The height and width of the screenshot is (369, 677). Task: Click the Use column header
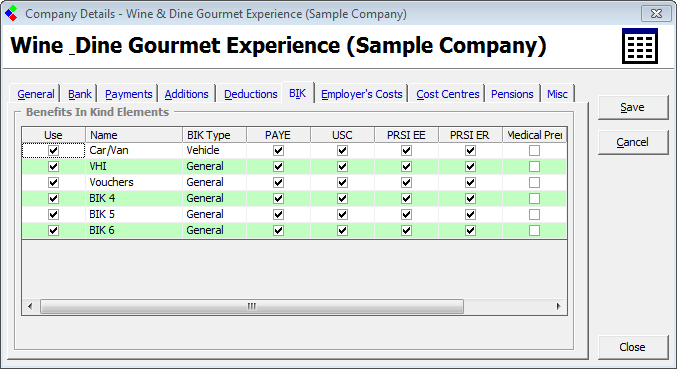click(x=54, y=135)
